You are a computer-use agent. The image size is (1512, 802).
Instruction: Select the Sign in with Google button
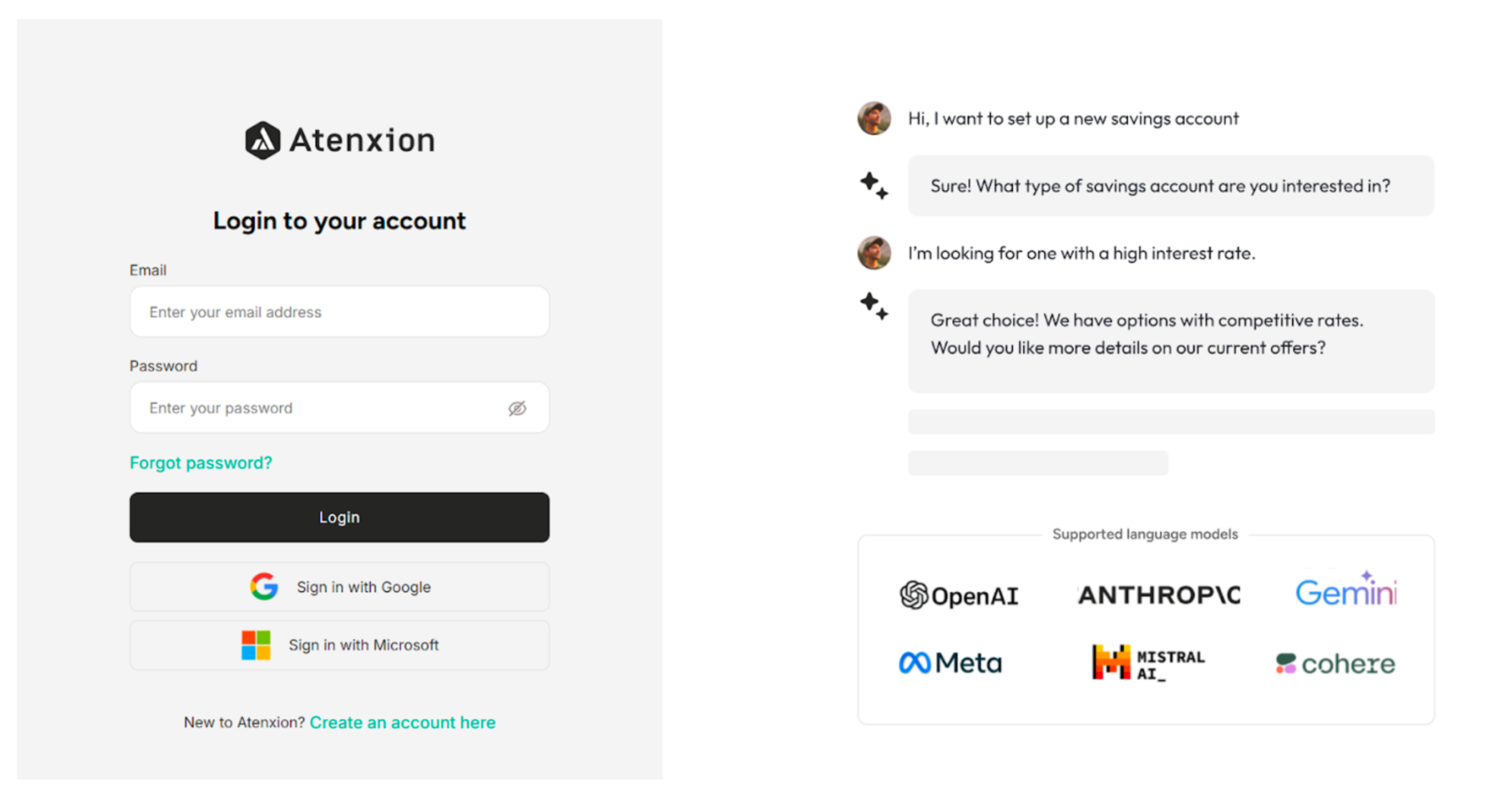pos(339,586)
